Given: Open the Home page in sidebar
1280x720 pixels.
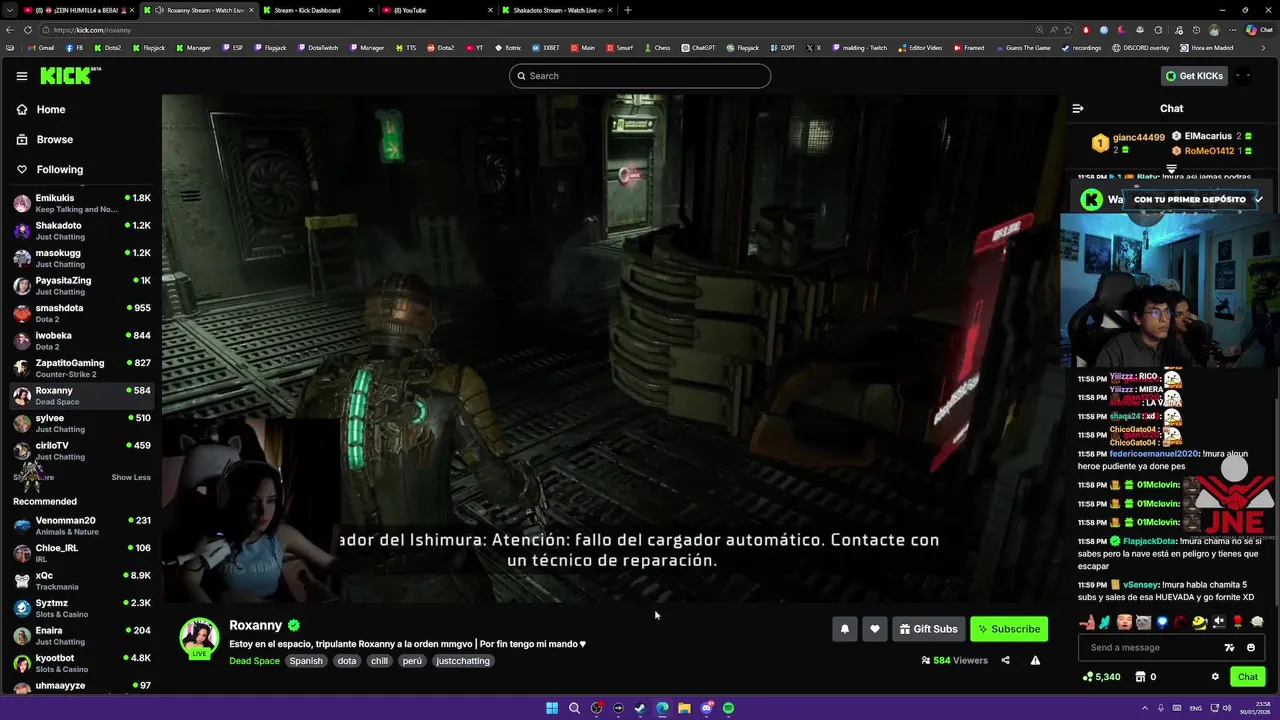Looking at the screenshot, I should [50, 110].
